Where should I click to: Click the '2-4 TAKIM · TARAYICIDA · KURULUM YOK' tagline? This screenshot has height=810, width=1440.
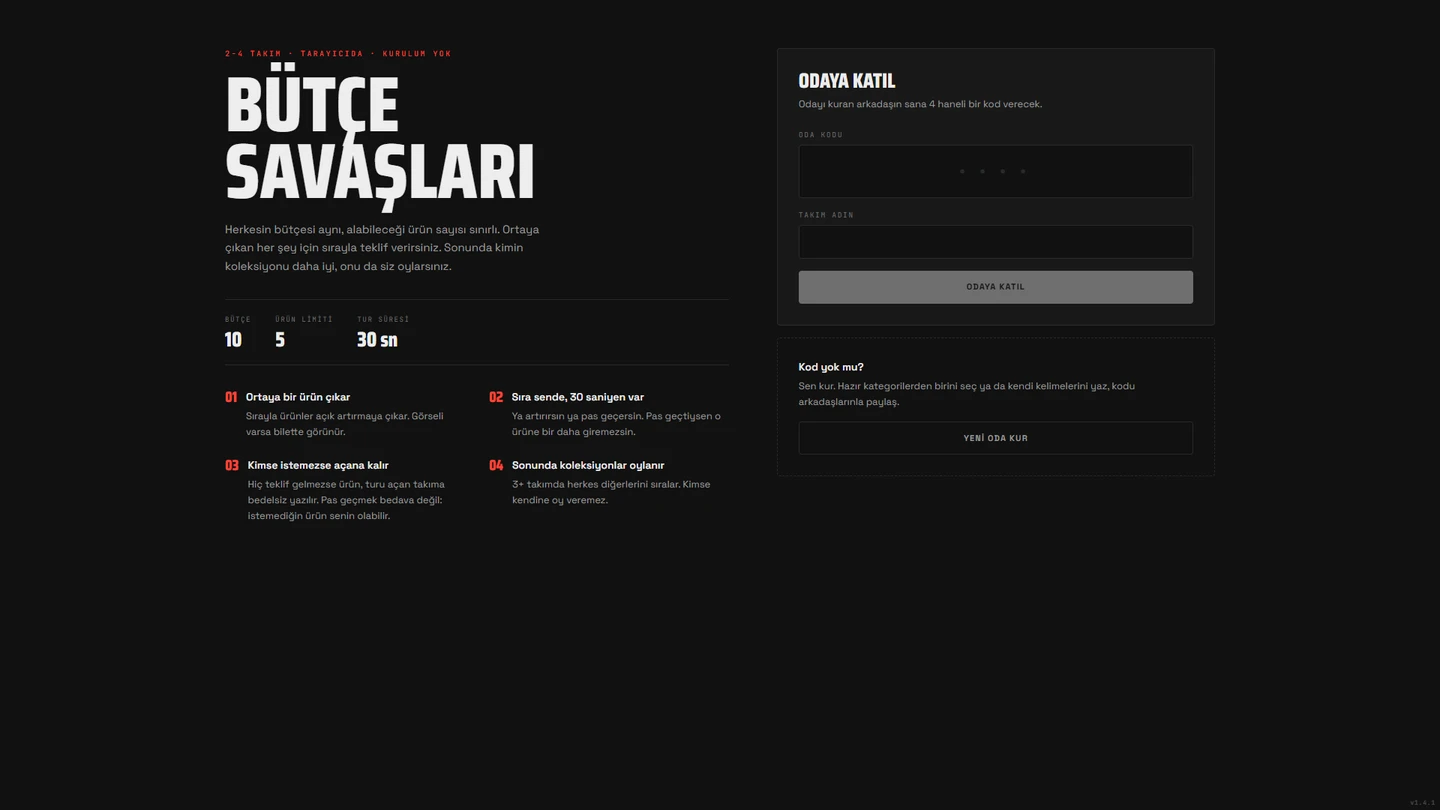338,54
